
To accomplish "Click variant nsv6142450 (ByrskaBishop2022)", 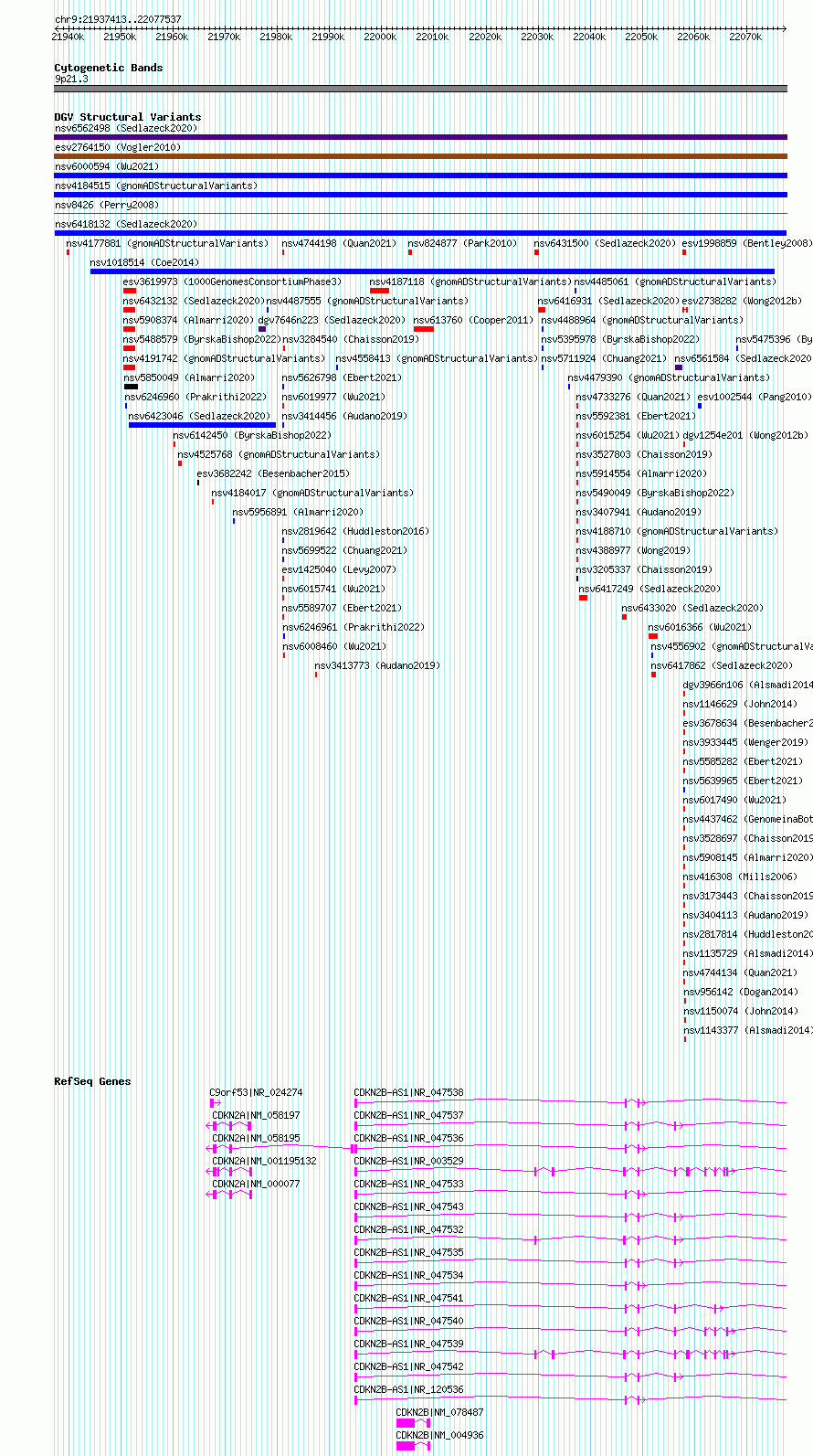I will click(x=252, y=435).
